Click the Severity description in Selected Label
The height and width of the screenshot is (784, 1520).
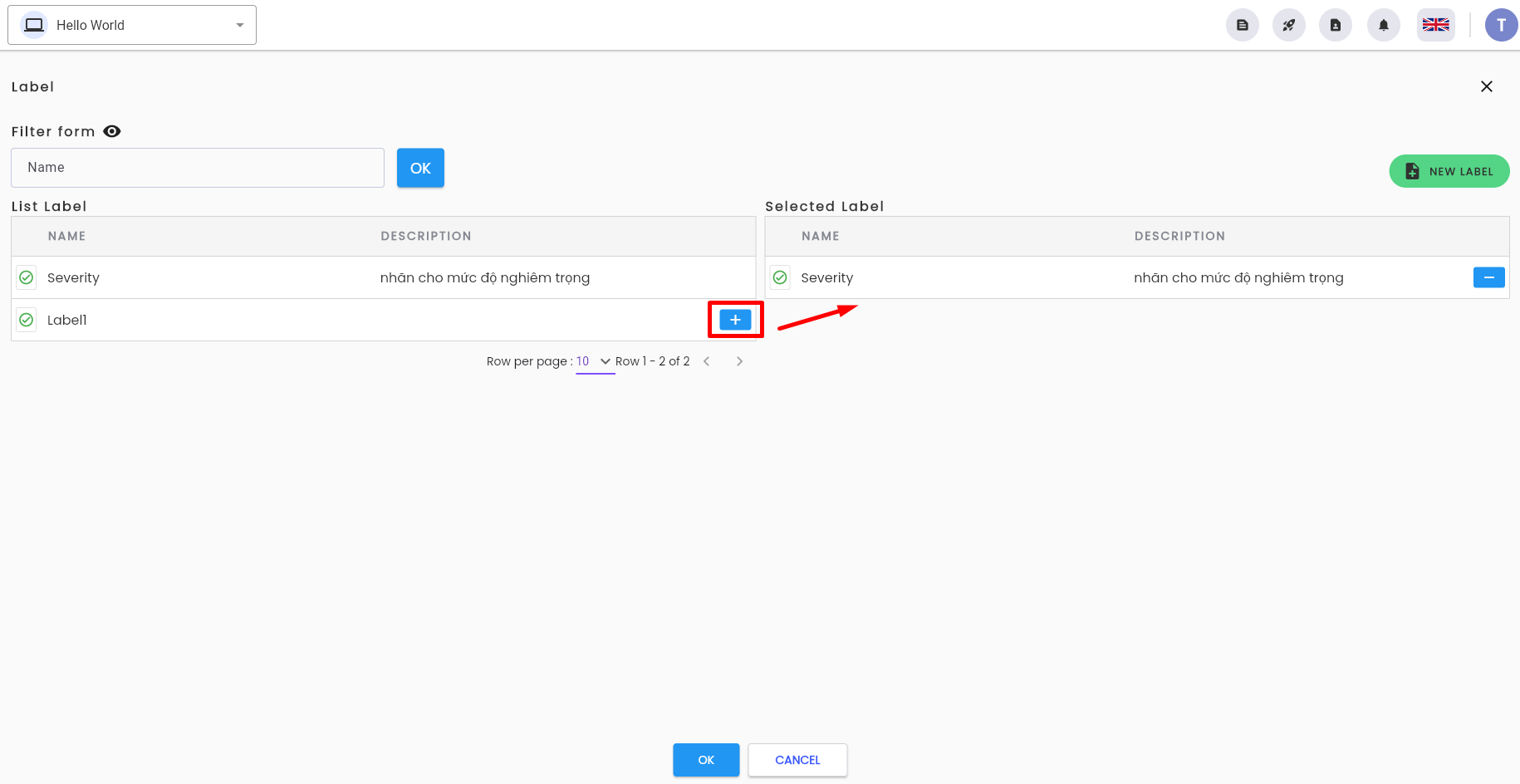pos(1239,277)
